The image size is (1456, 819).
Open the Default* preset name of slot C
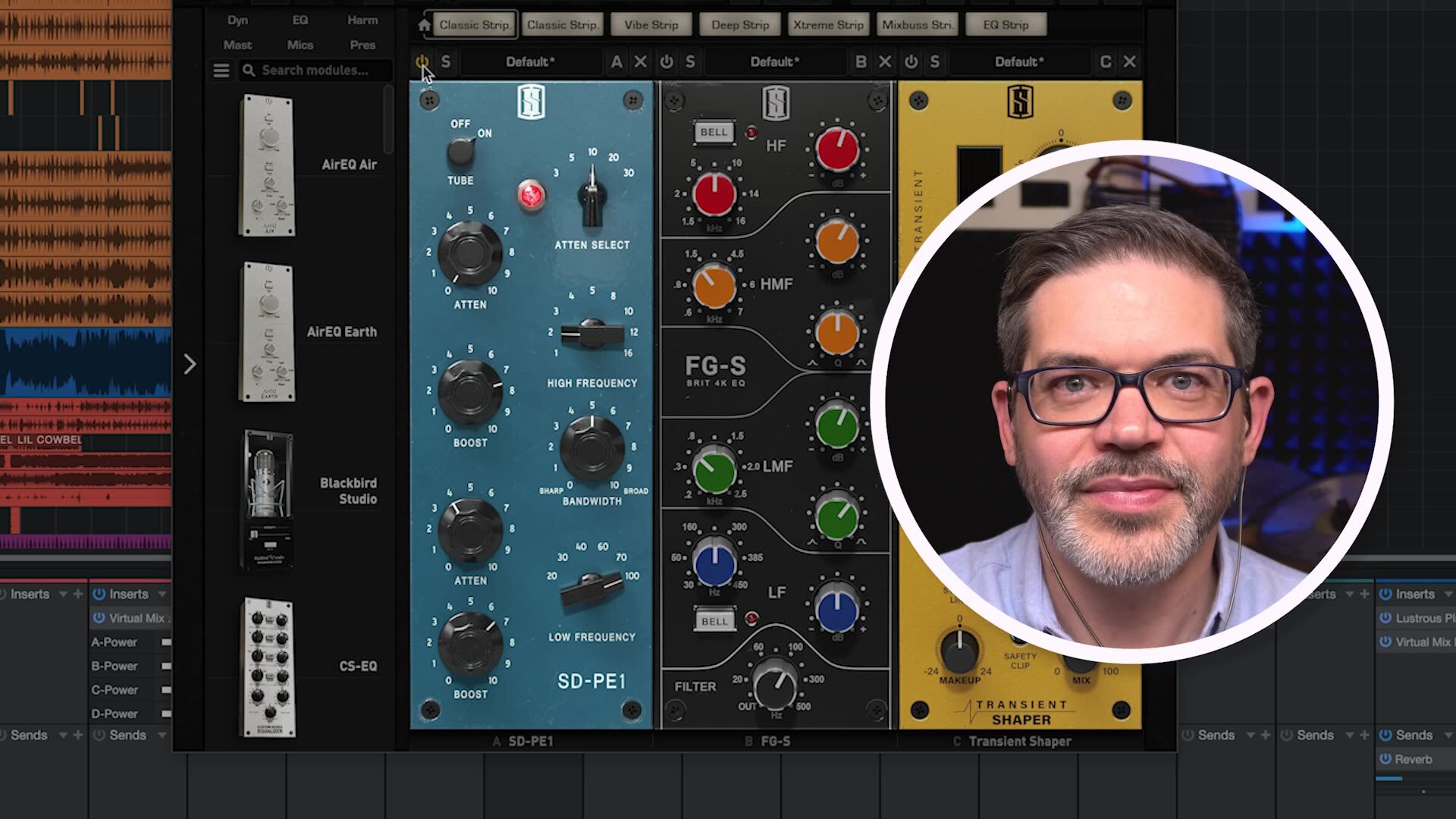1018,61
